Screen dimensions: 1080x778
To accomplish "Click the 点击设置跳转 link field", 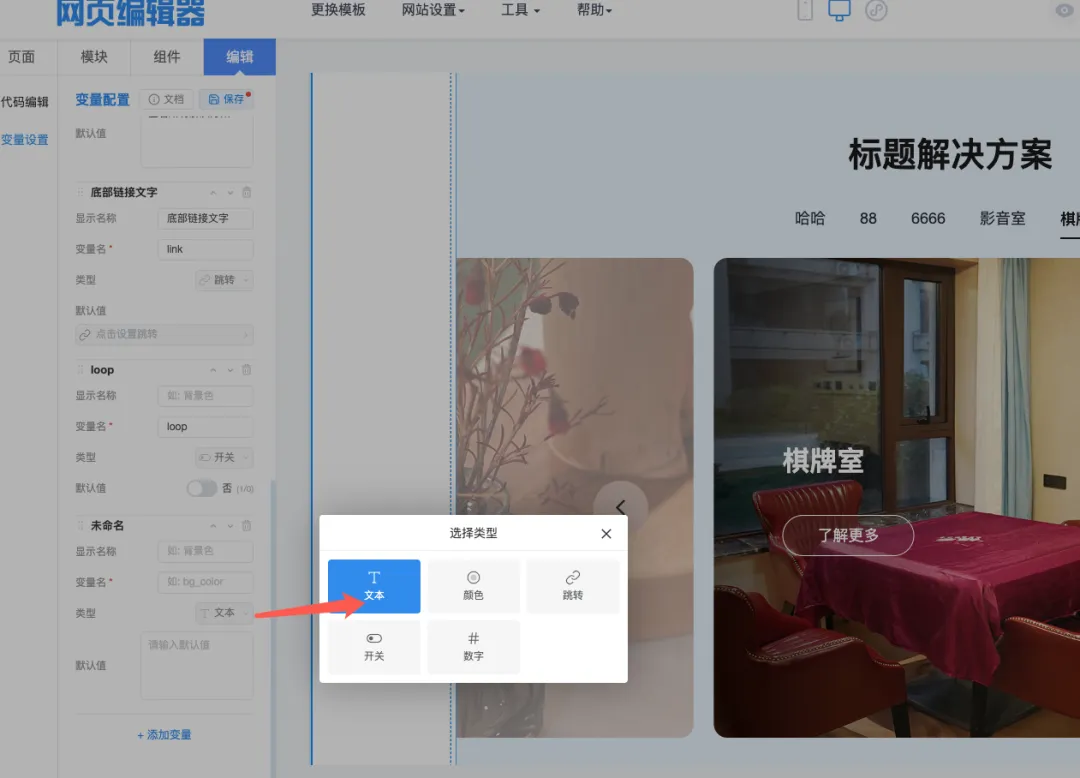I will [164, 335].
